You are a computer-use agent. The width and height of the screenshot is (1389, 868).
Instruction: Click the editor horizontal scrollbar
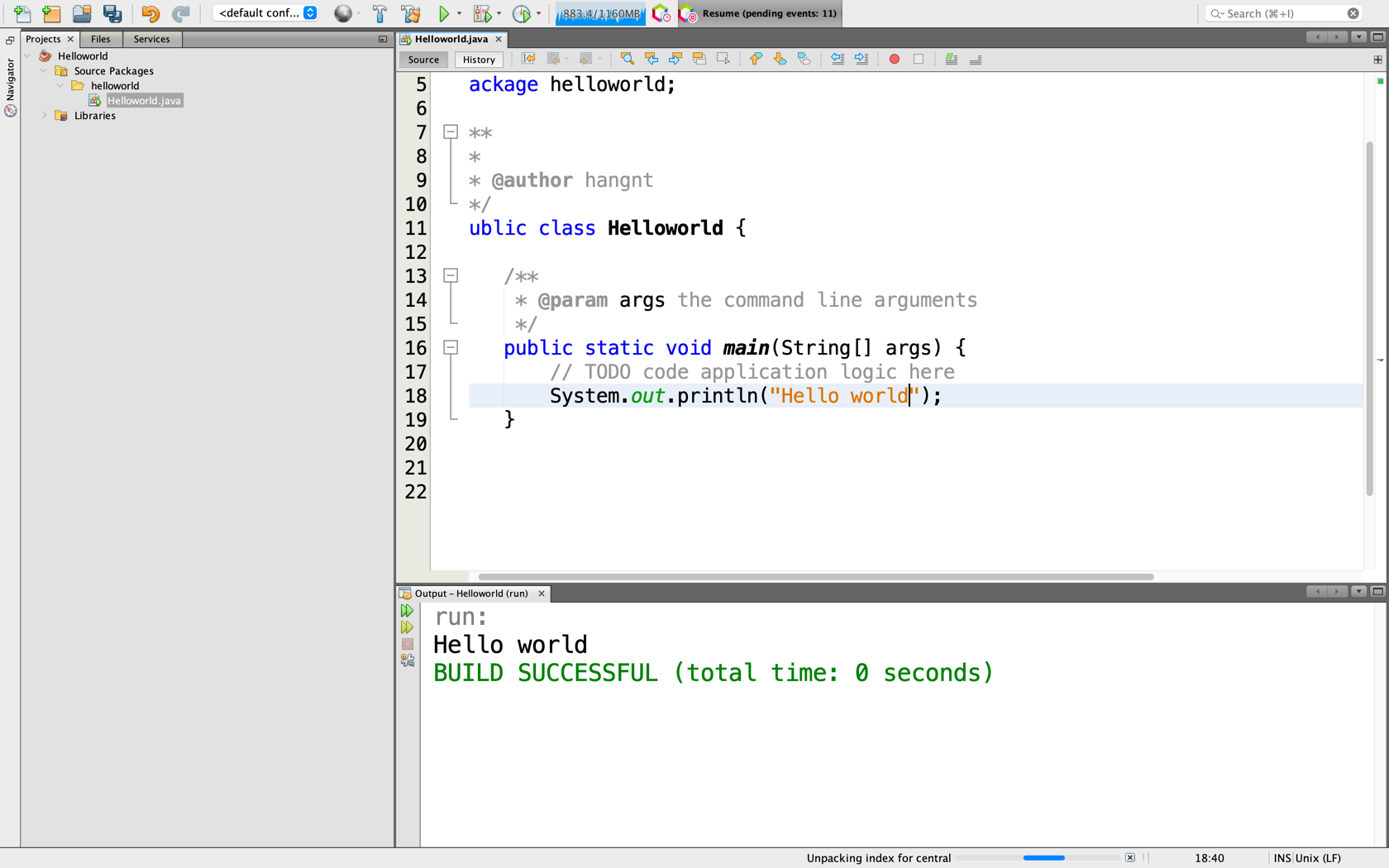tap(816, 577)
